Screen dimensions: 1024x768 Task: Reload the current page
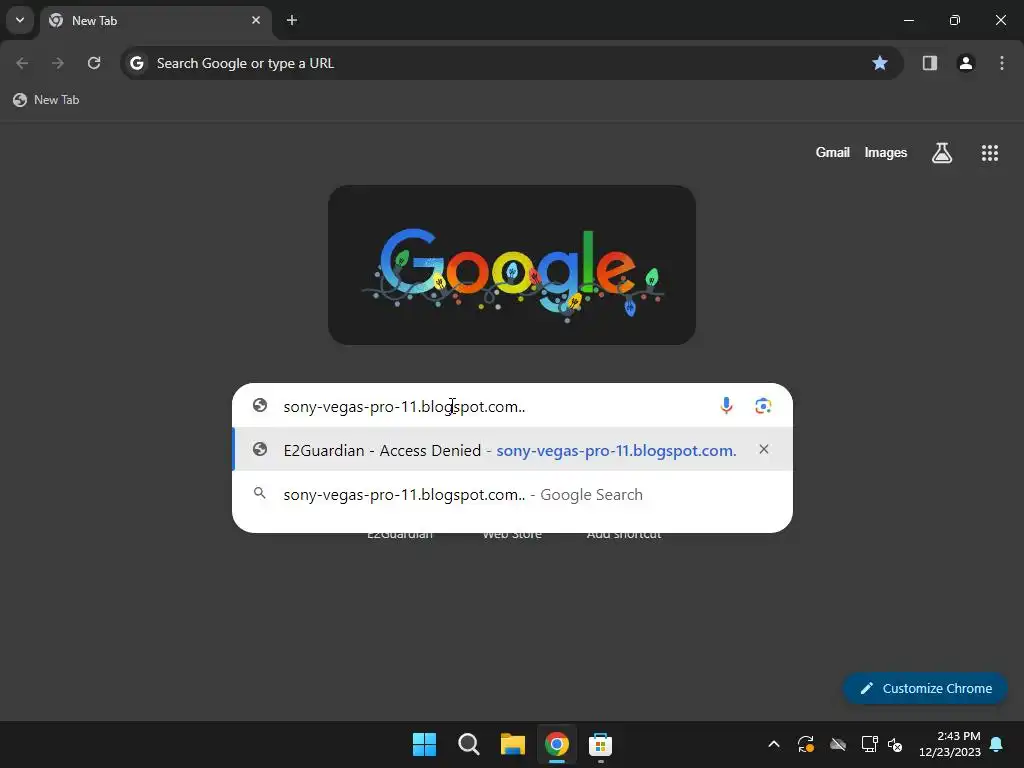[94, 63]
